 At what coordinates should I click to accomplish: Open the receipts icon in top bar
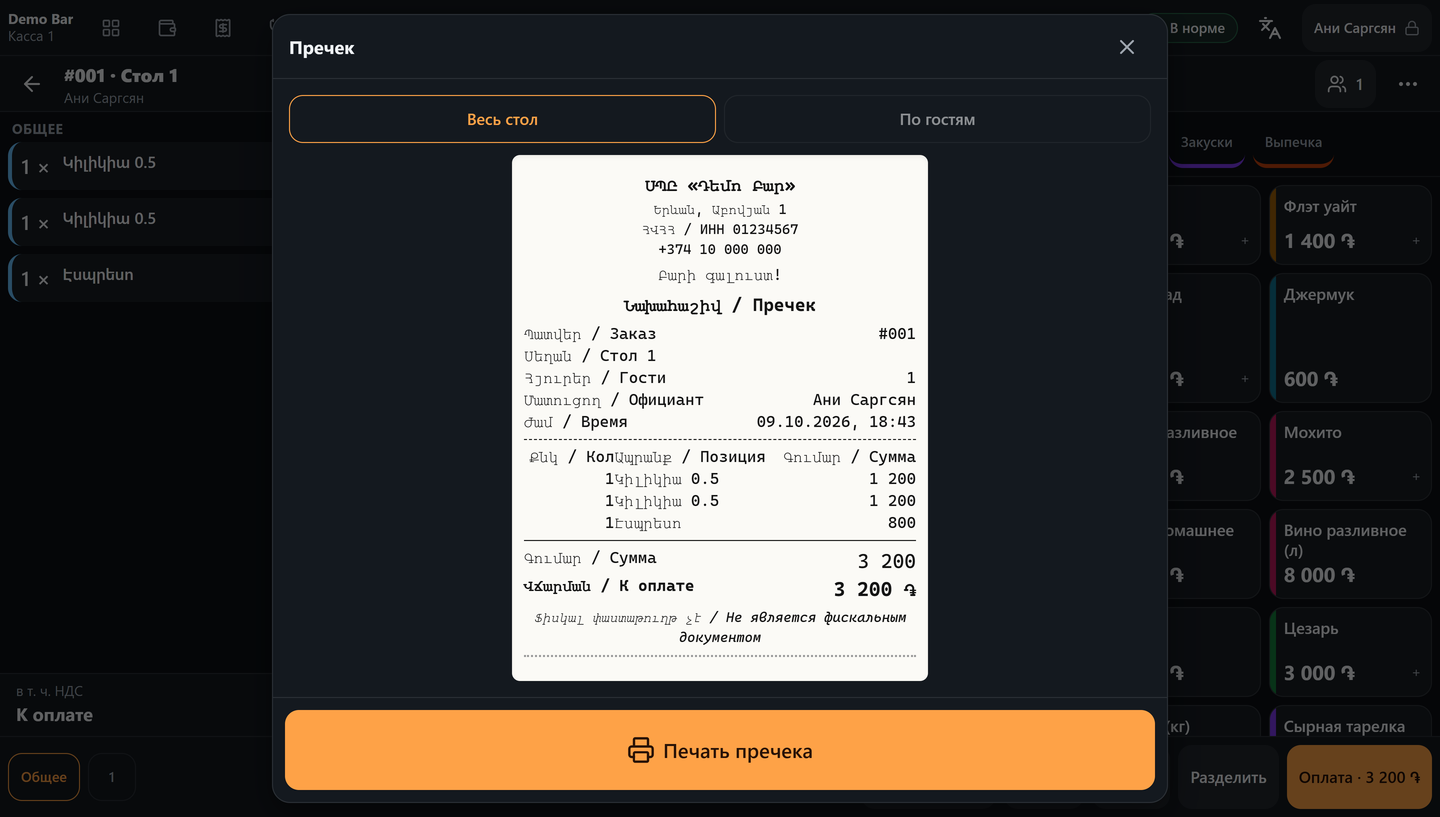click(x=223, y=28)
